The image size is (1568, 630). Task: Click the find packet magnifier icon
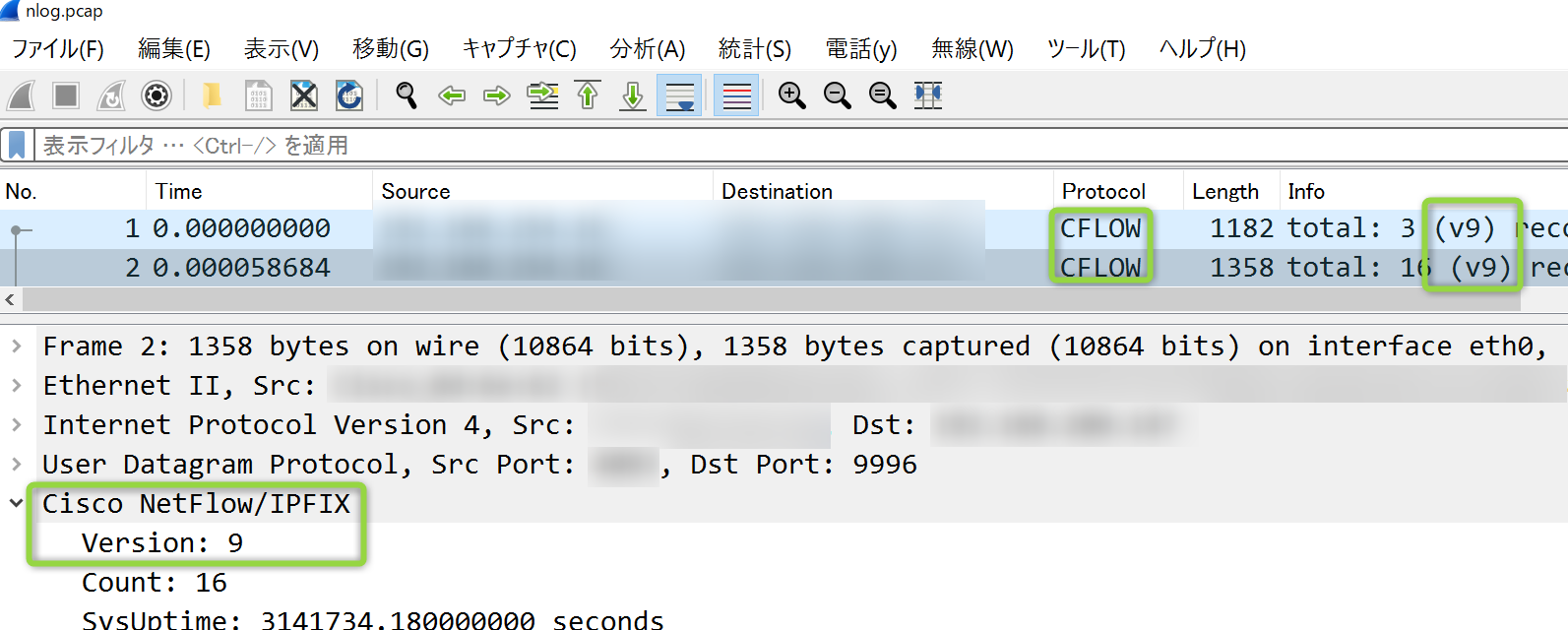click(406, 95)
